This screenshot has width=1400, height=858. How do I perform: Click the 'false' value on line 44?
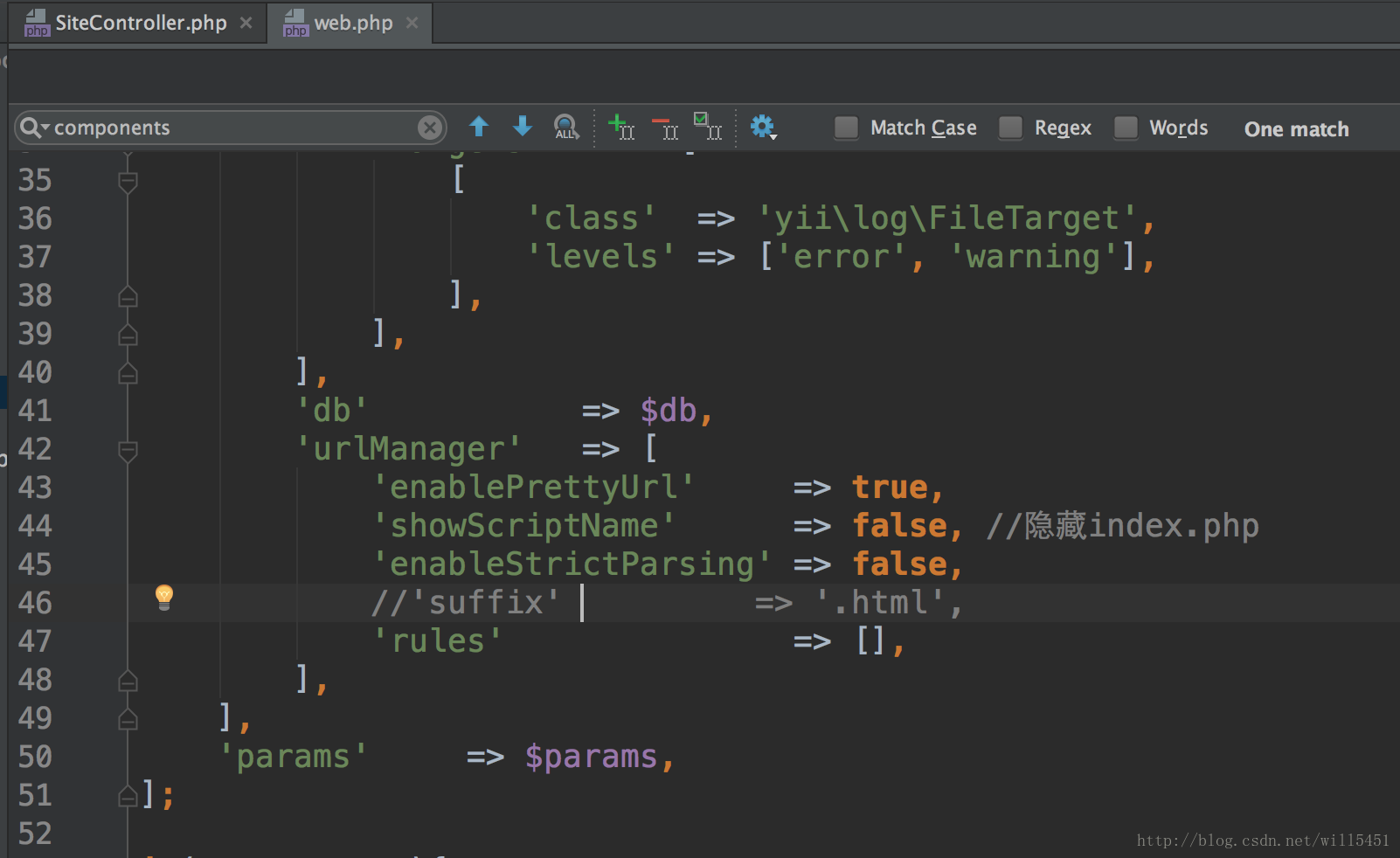click(899, 526)
